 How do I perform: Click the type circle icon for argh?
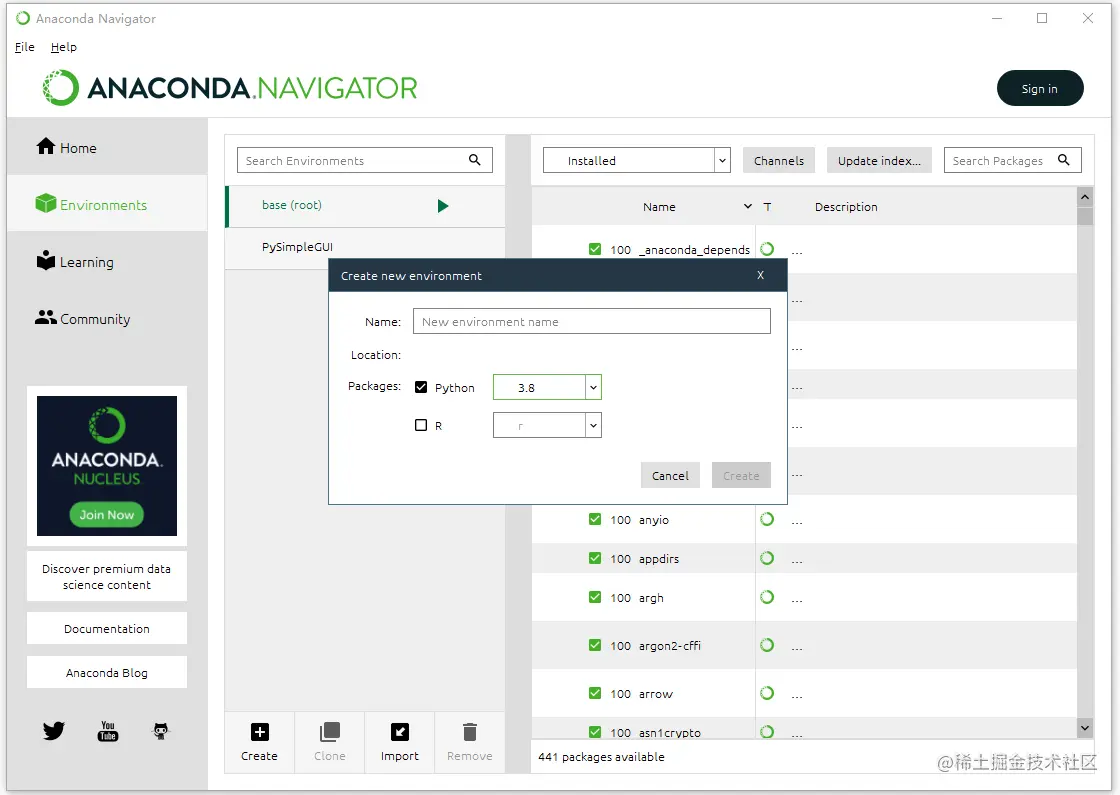(767, 597)
